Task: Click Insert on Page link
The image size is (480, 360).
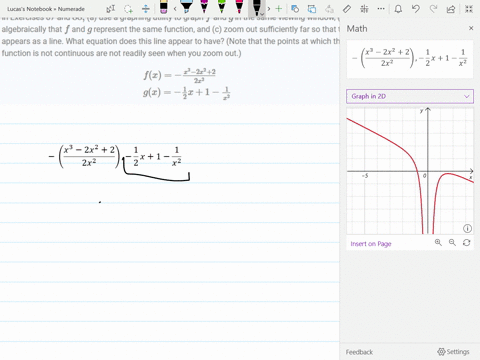Action: tap(371, 244)
